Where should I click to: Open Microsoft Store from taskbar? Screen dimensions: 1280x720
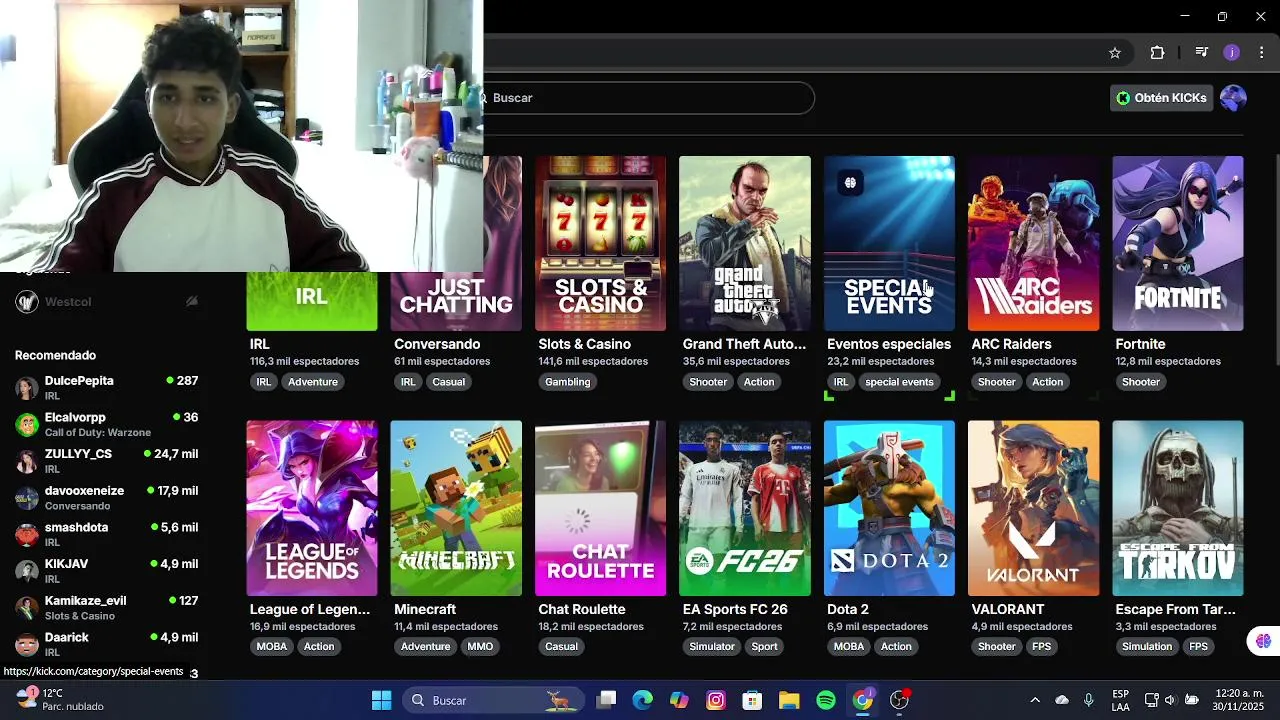[x=752, y=700]
